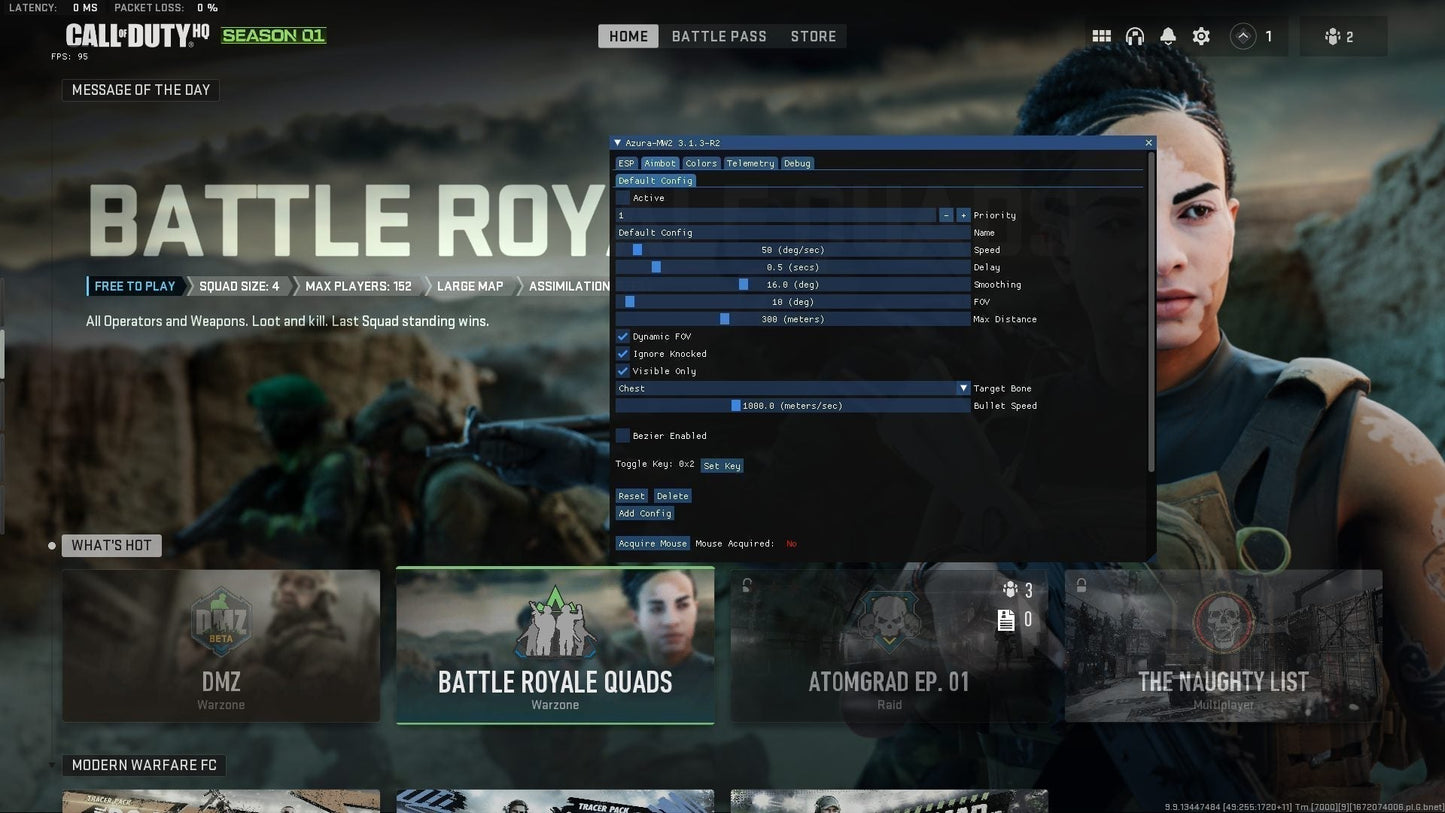
Task: Click the DMZ Beta emblem icon
Action: click(221, 621)
